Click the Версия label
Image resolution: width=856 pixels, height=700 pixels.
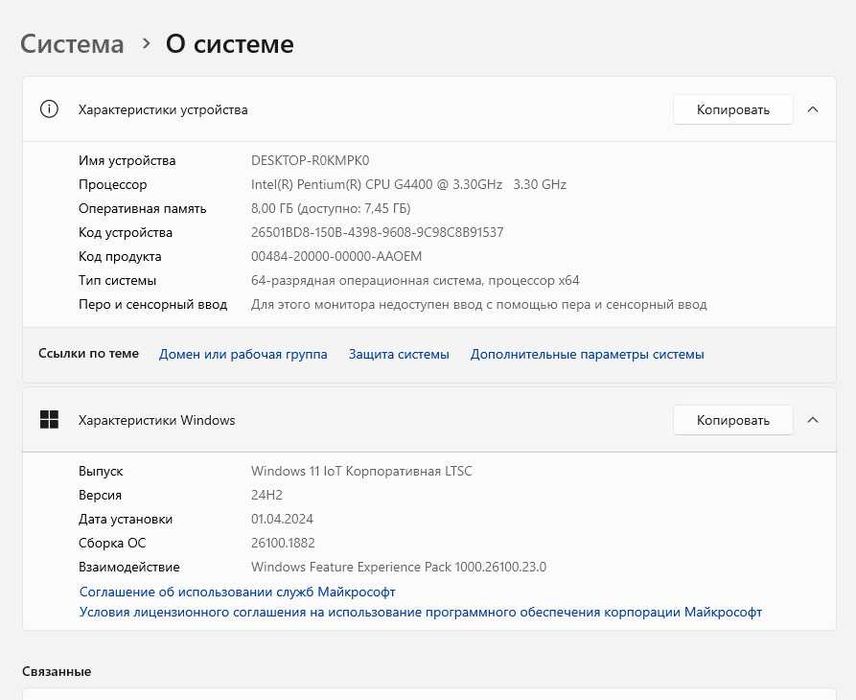click(x=100, y=495)
